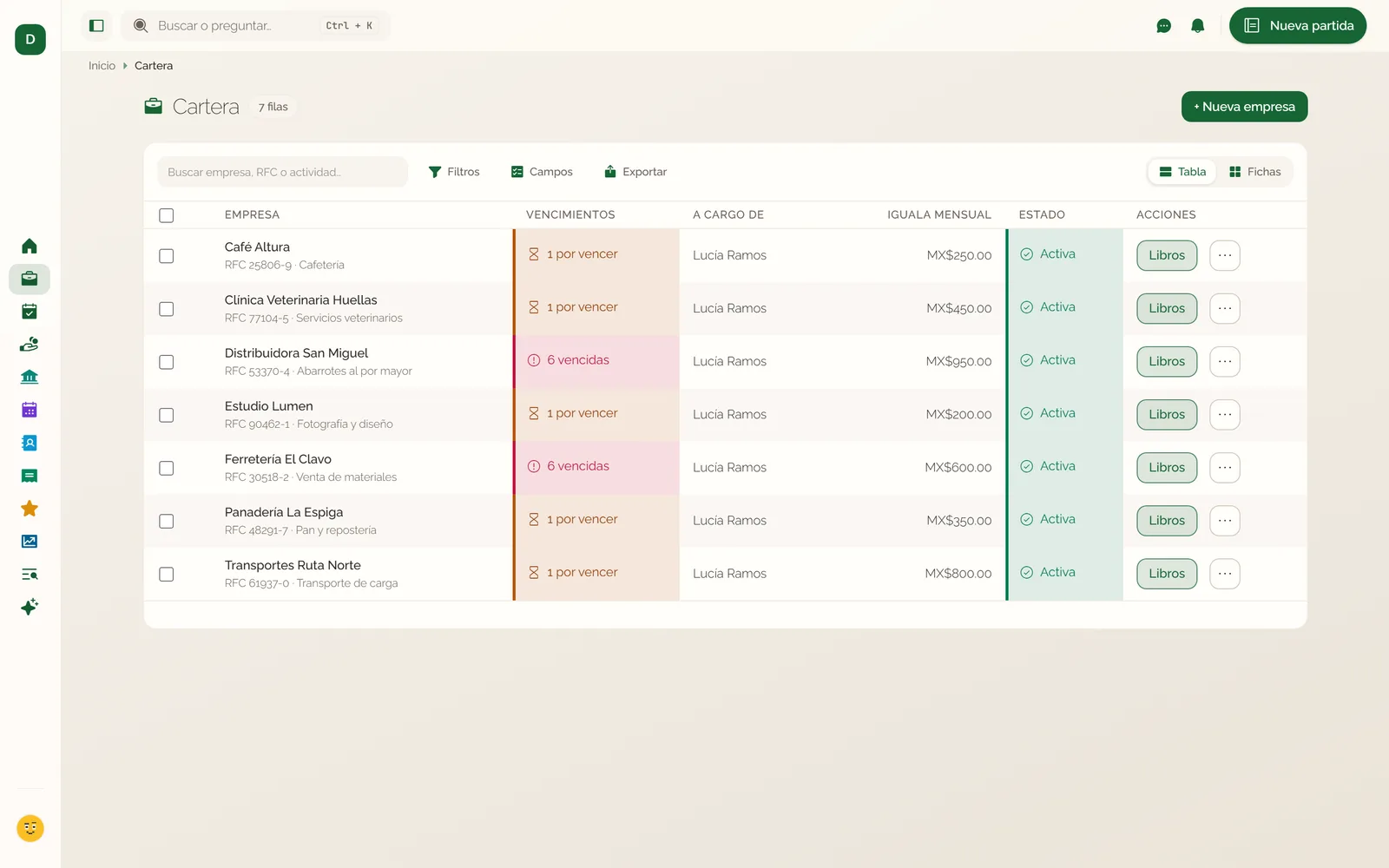1389x868 pixels.
Task: Open more actions for Ferretería El Clavo
Action: 1225,467
